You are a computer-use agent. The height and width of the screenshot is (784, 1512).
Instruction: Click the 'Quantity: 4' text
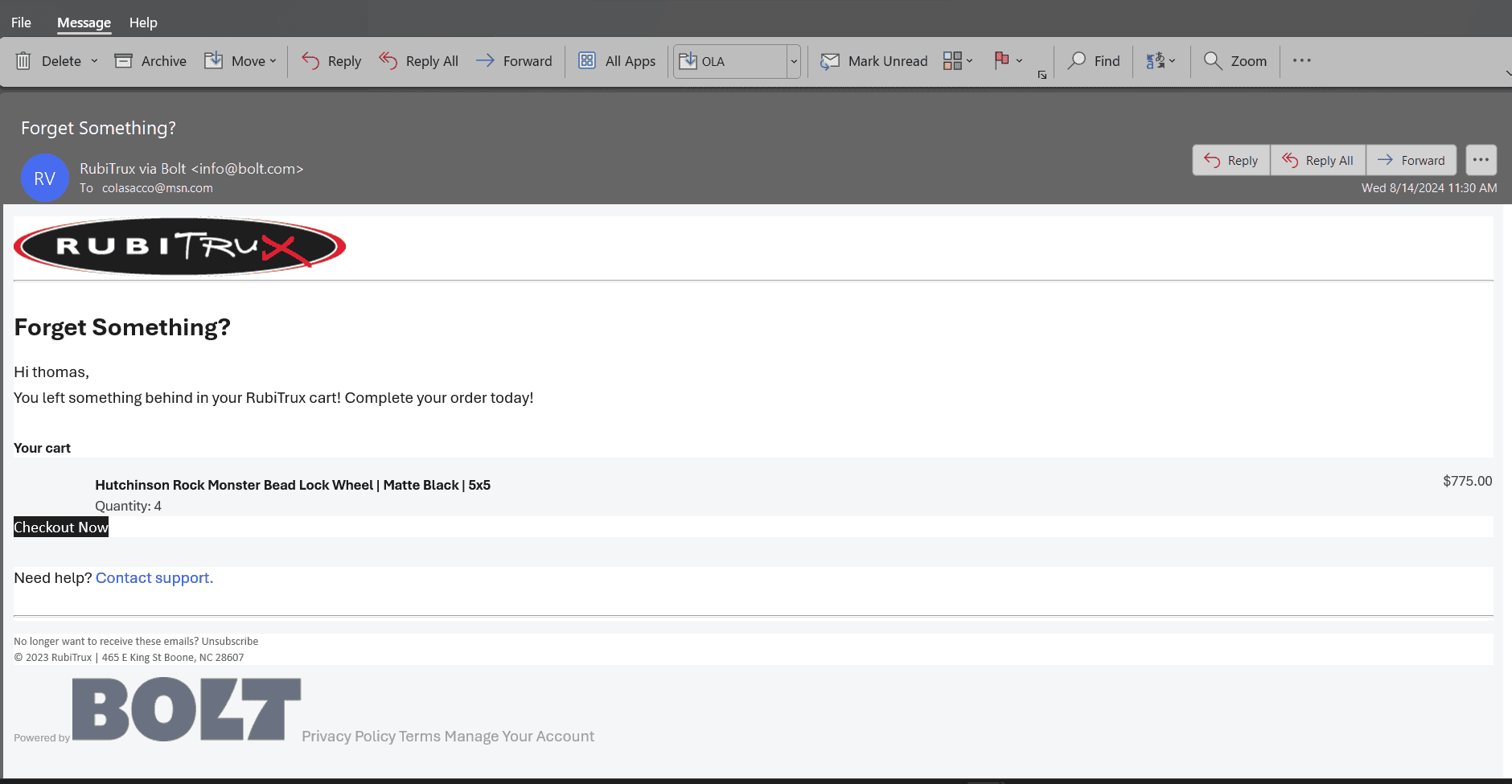(x=129, y=506)
